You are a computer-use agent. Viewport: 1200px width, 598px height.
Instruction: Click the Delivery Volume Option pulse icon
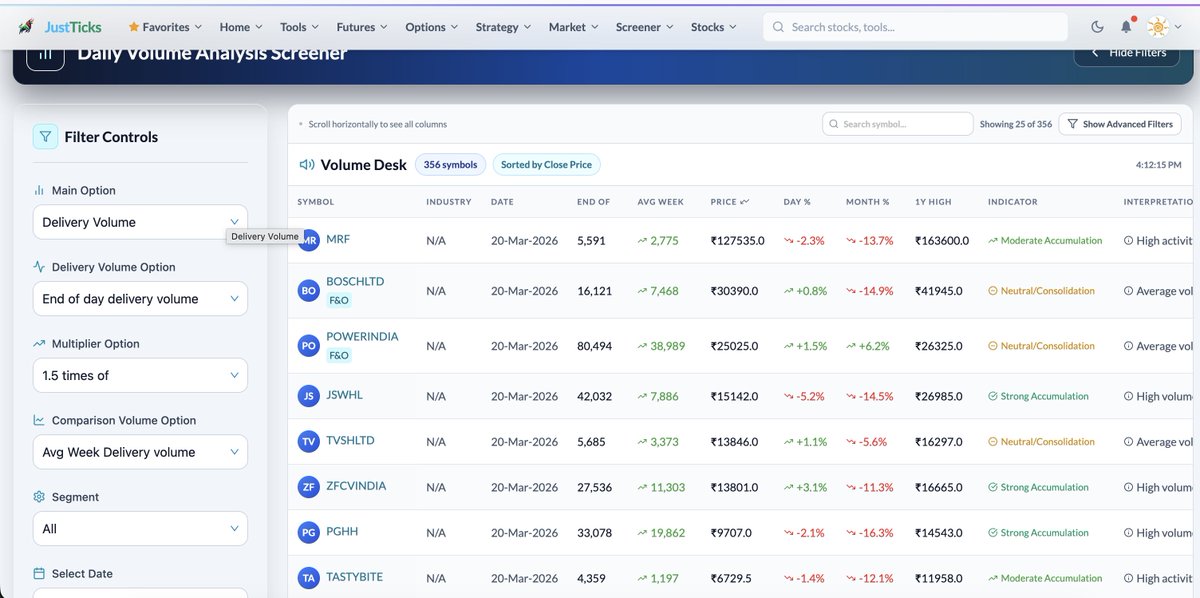coord(39,267)
